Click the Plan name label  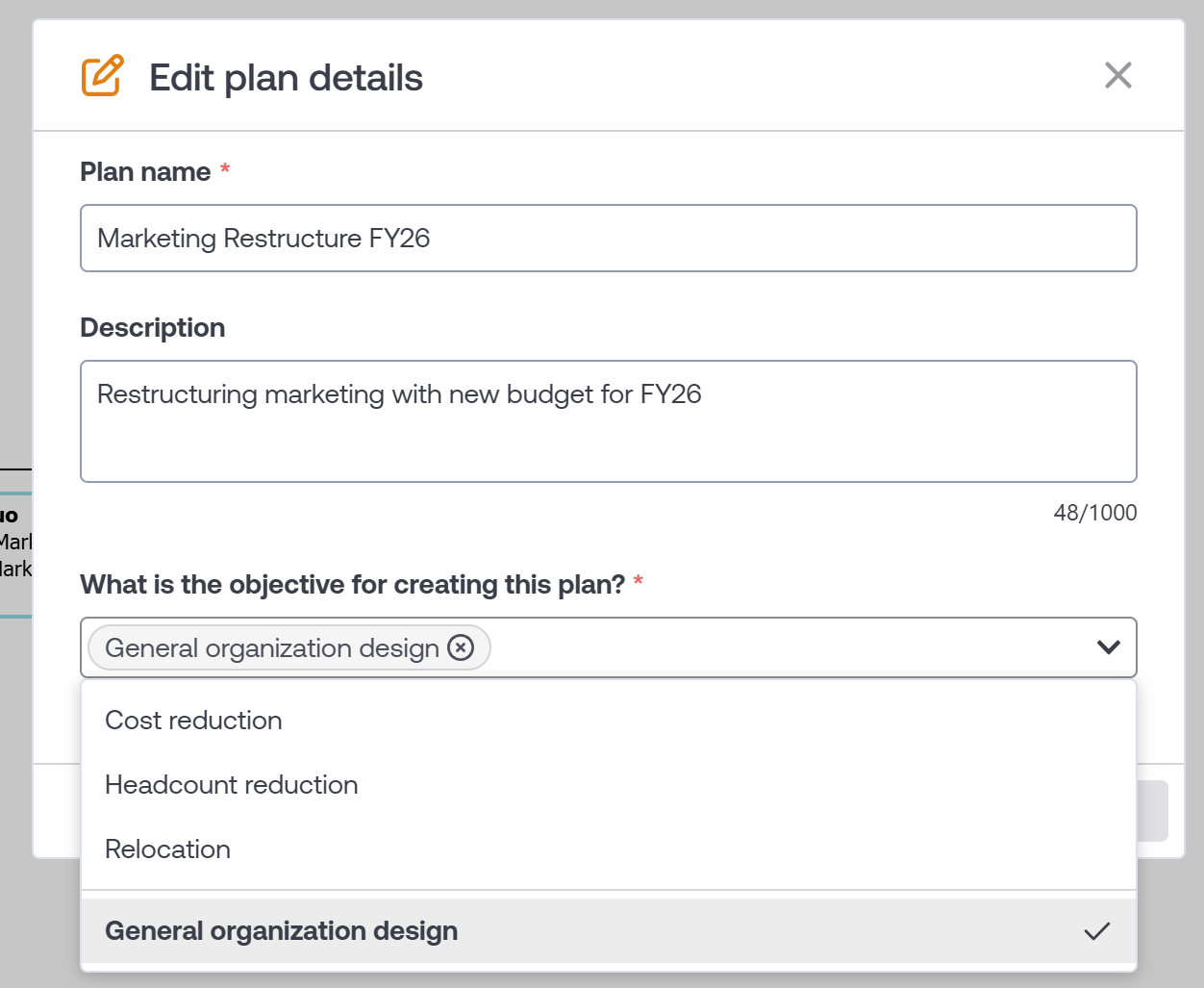pos(145,172)
